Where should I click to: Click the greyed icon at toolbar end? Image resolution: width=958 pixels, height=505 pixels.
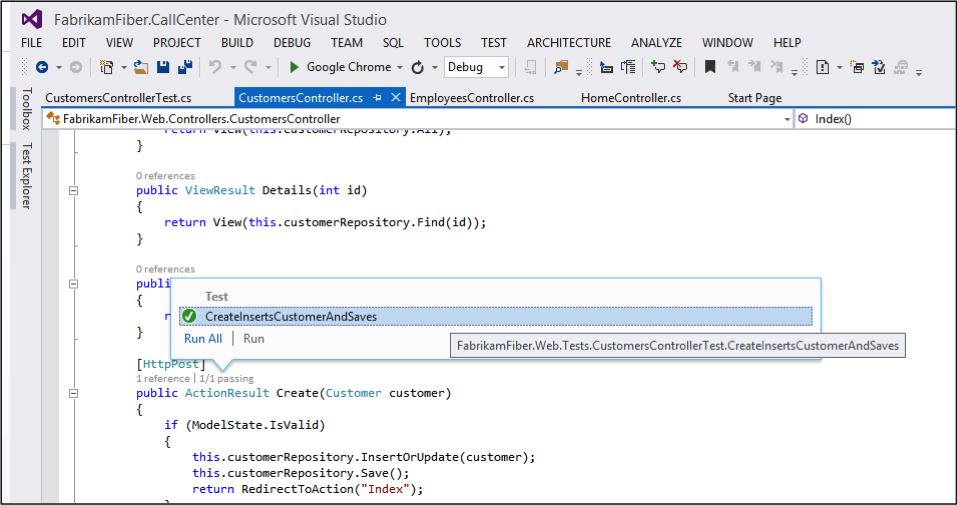click(901, 67)
